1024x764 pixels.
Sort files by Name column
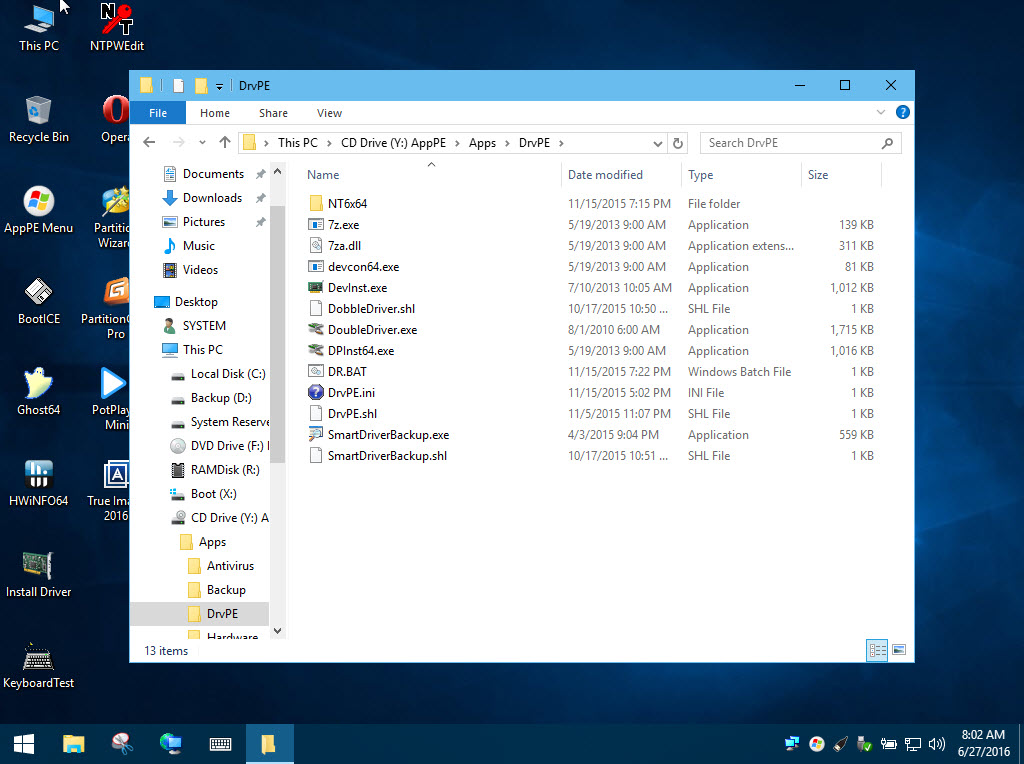coord(431,175)
